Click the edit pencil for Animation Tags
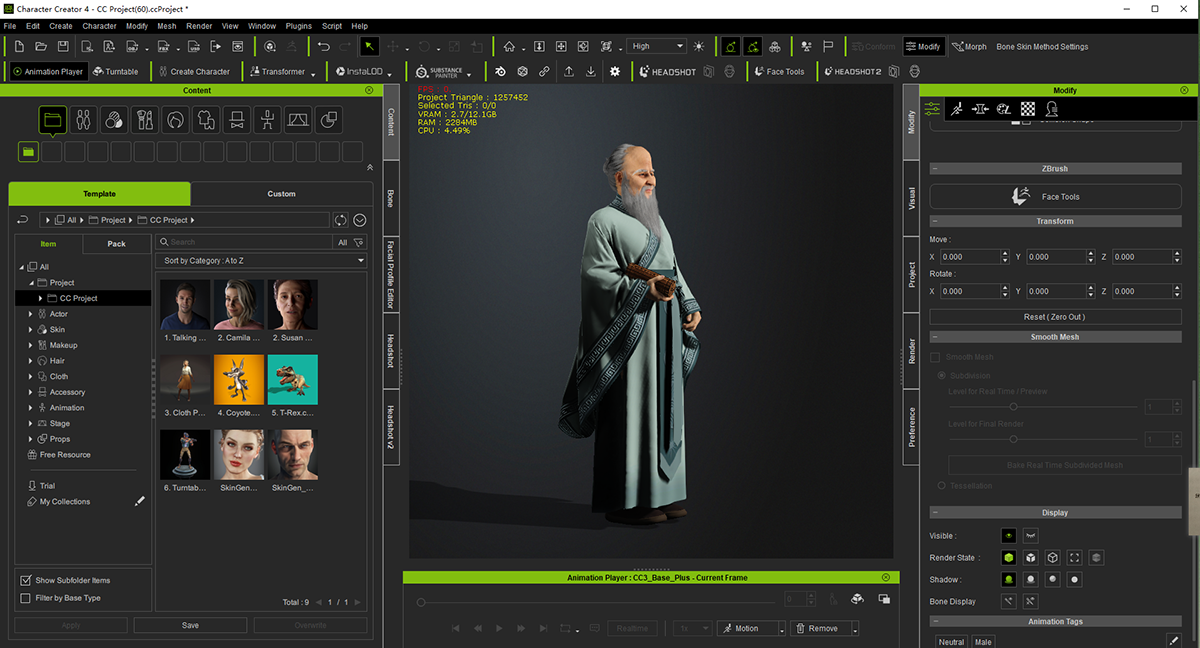This screenshot has width=1200, height=648. (x=1174, y=641)
